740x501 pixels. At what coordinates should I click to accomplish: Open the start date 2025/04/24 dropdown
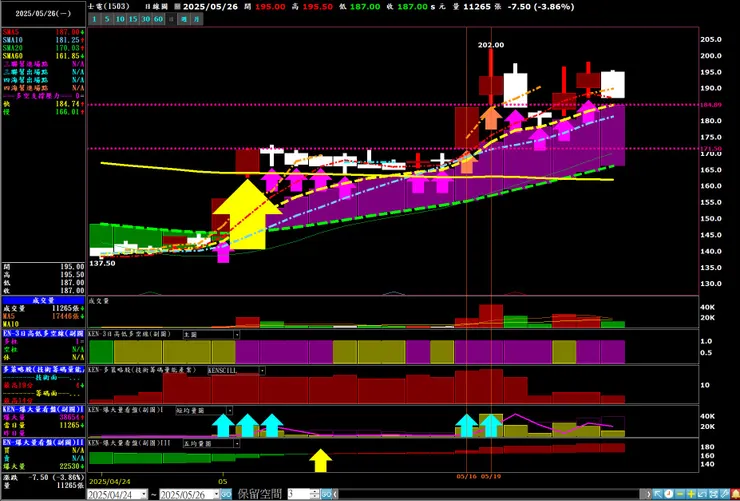click(x=143, y=494)
